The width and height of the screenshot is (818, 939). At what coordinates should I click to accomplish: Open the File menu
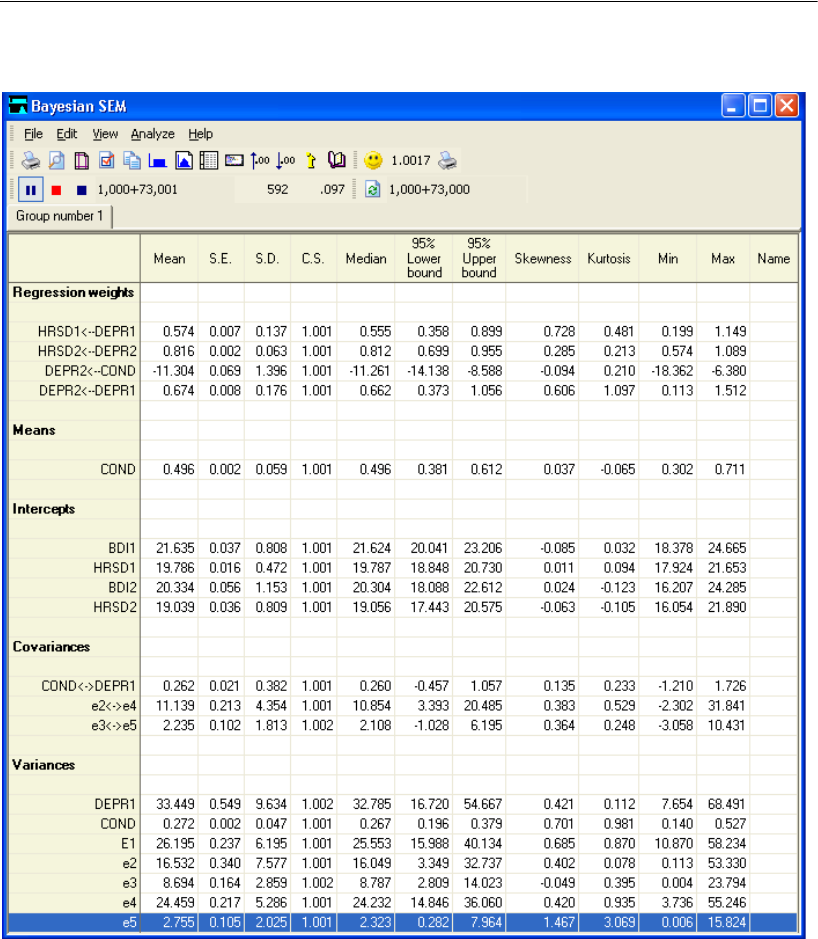point(33,134)
